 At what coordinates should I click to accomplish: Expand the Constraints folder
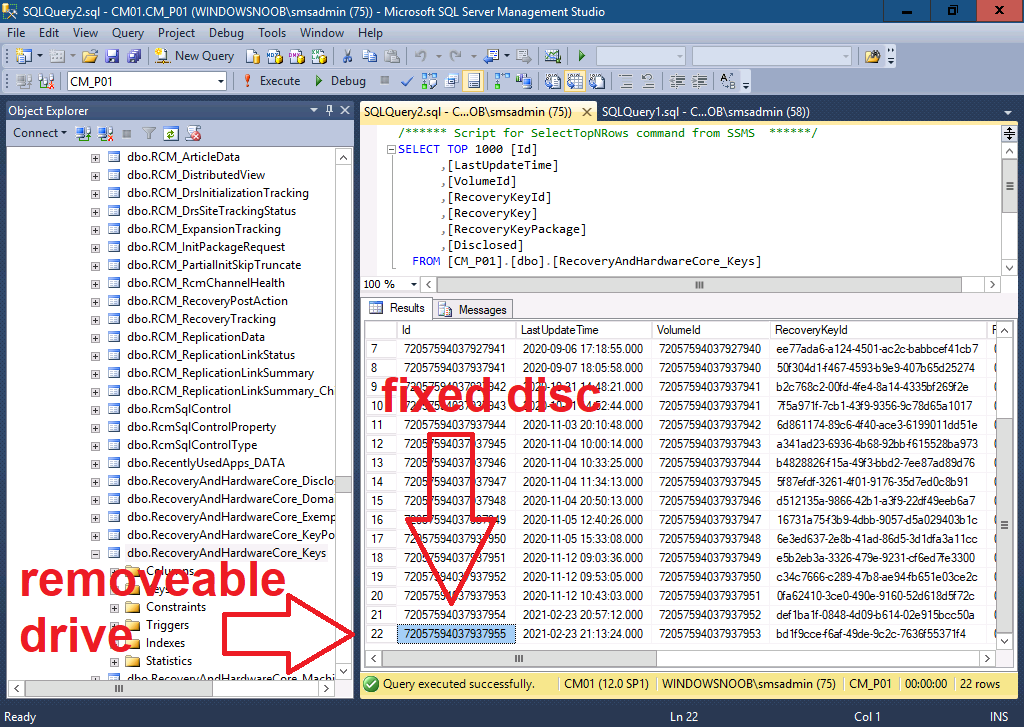tap(114, 607)
